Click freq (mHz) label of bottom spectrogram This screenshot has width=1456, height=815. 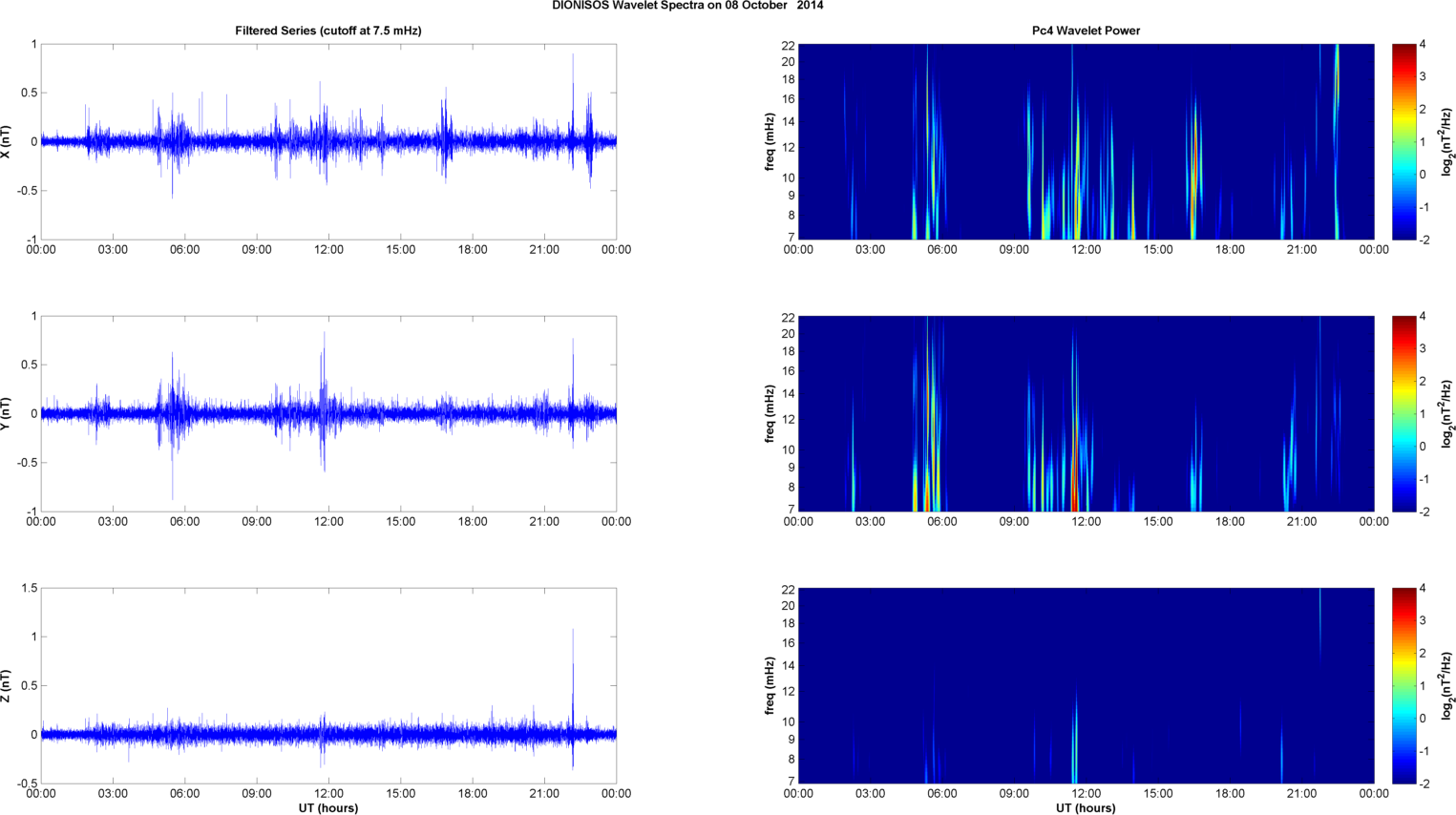tap(770, 685)
